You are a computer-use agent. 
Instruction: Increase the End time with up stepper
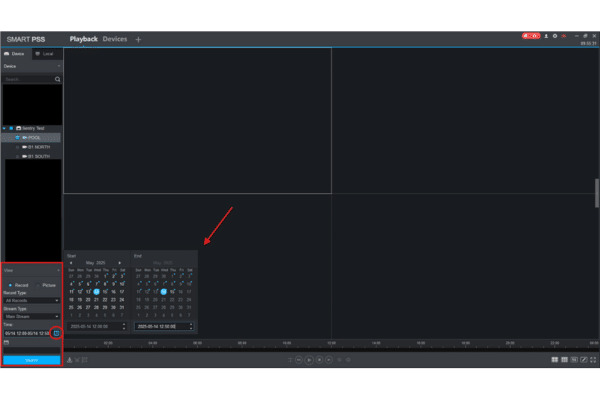click(191, 325)
